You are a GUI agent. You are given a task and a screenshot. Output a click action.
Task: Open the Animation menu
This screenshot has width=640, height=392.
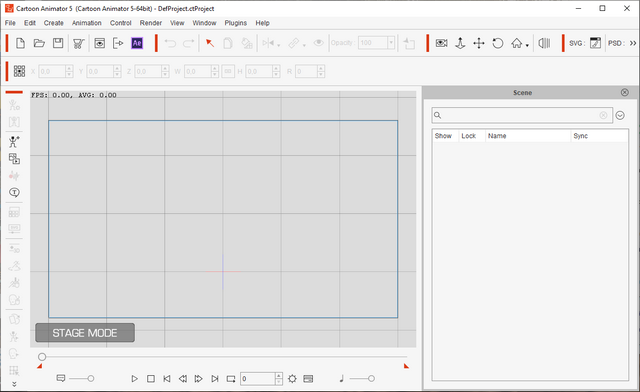[x=87, y=23]
